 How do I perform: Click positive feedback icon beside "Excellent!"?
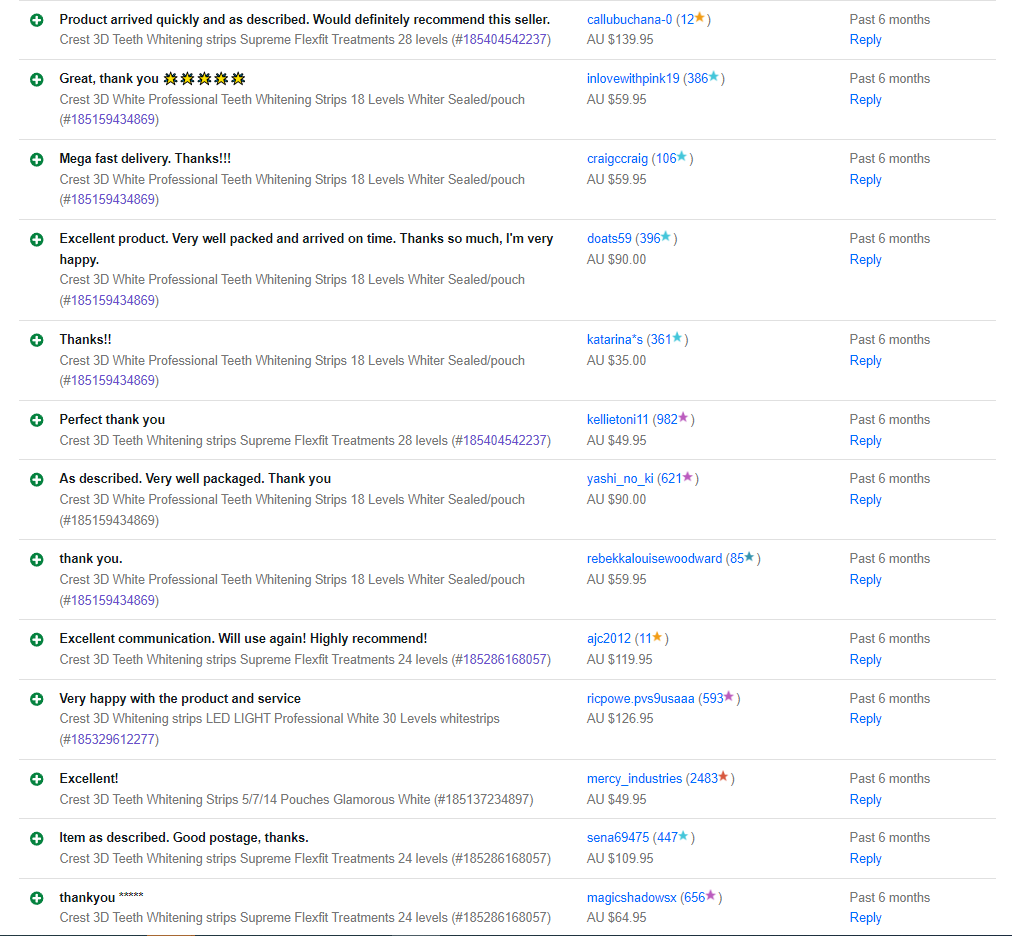click(37, 779)
